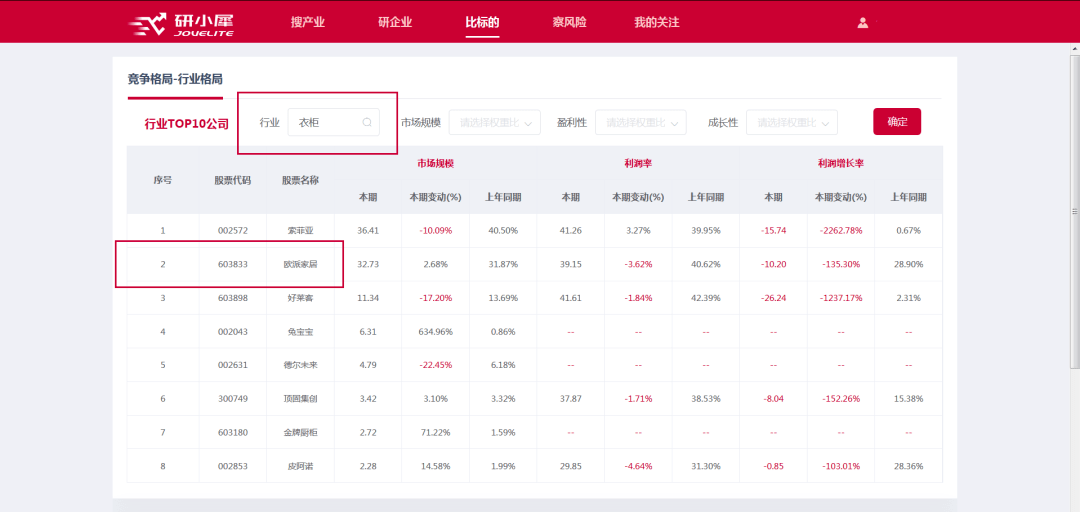
Task: Go to 我的关注
Action: click(656, 22)
